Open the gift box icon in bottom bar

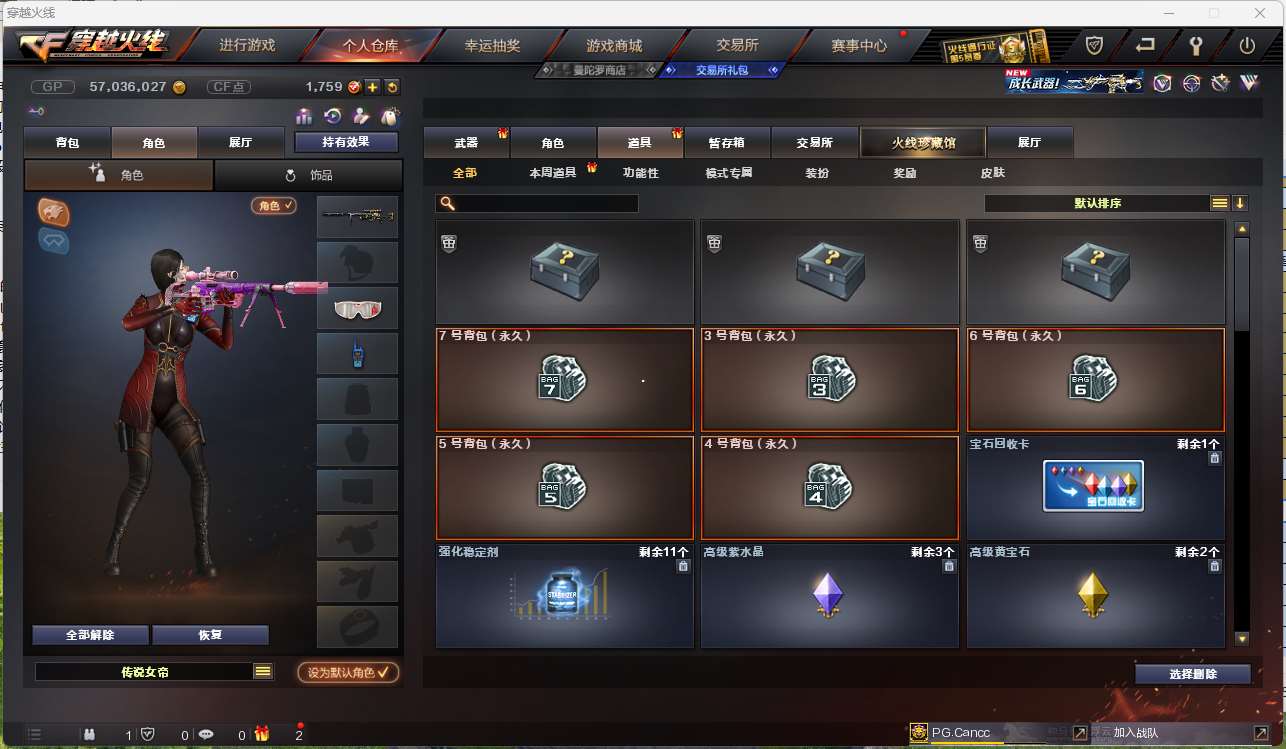click(262, 734)
